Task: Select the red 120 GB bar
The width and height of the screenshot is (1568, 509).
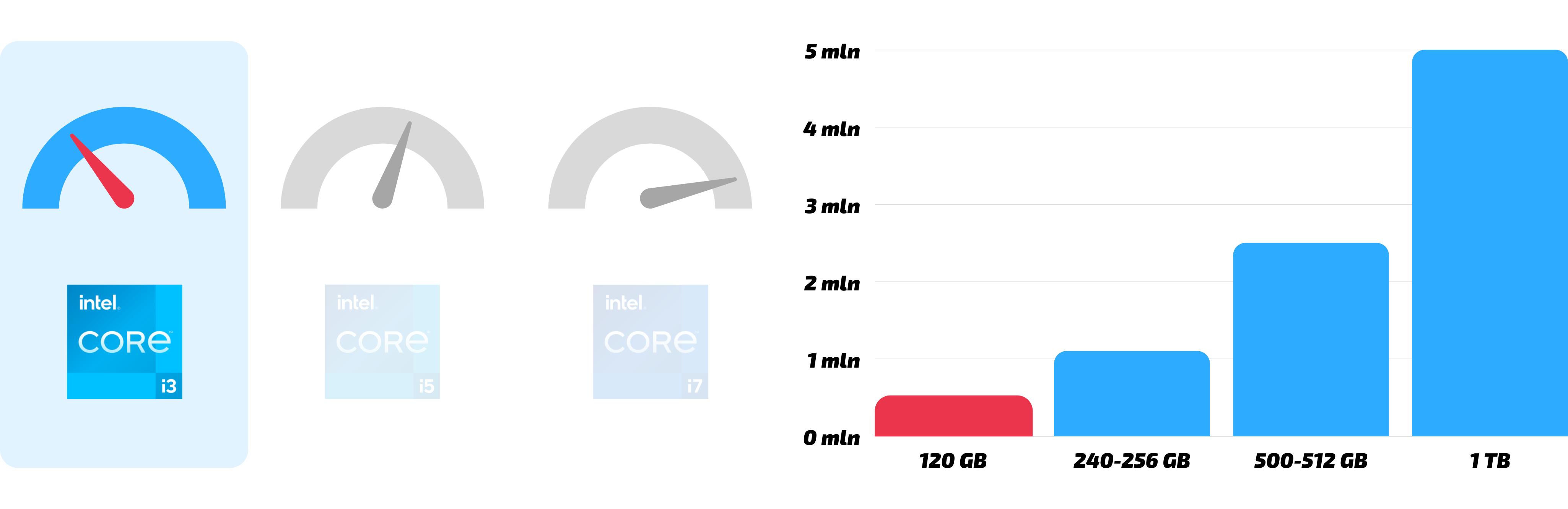Action: (x=953, y=416)
